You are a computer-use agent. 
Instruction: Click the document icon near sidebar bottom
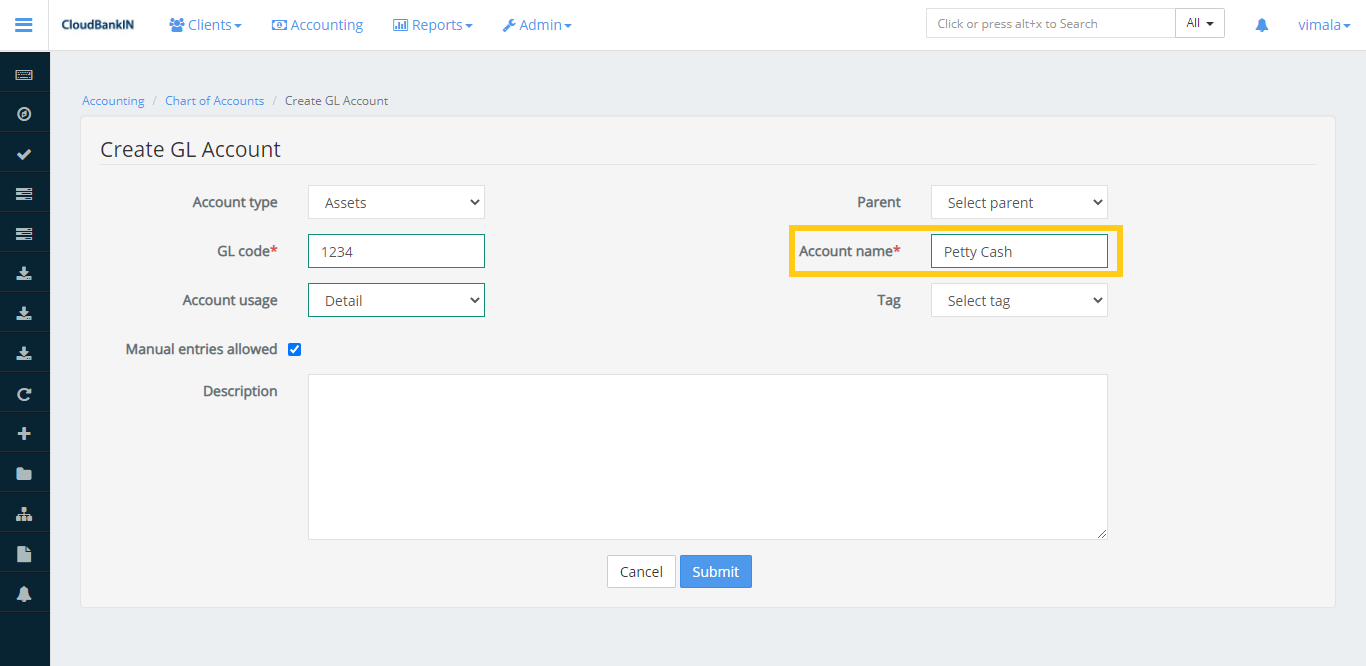25,552
